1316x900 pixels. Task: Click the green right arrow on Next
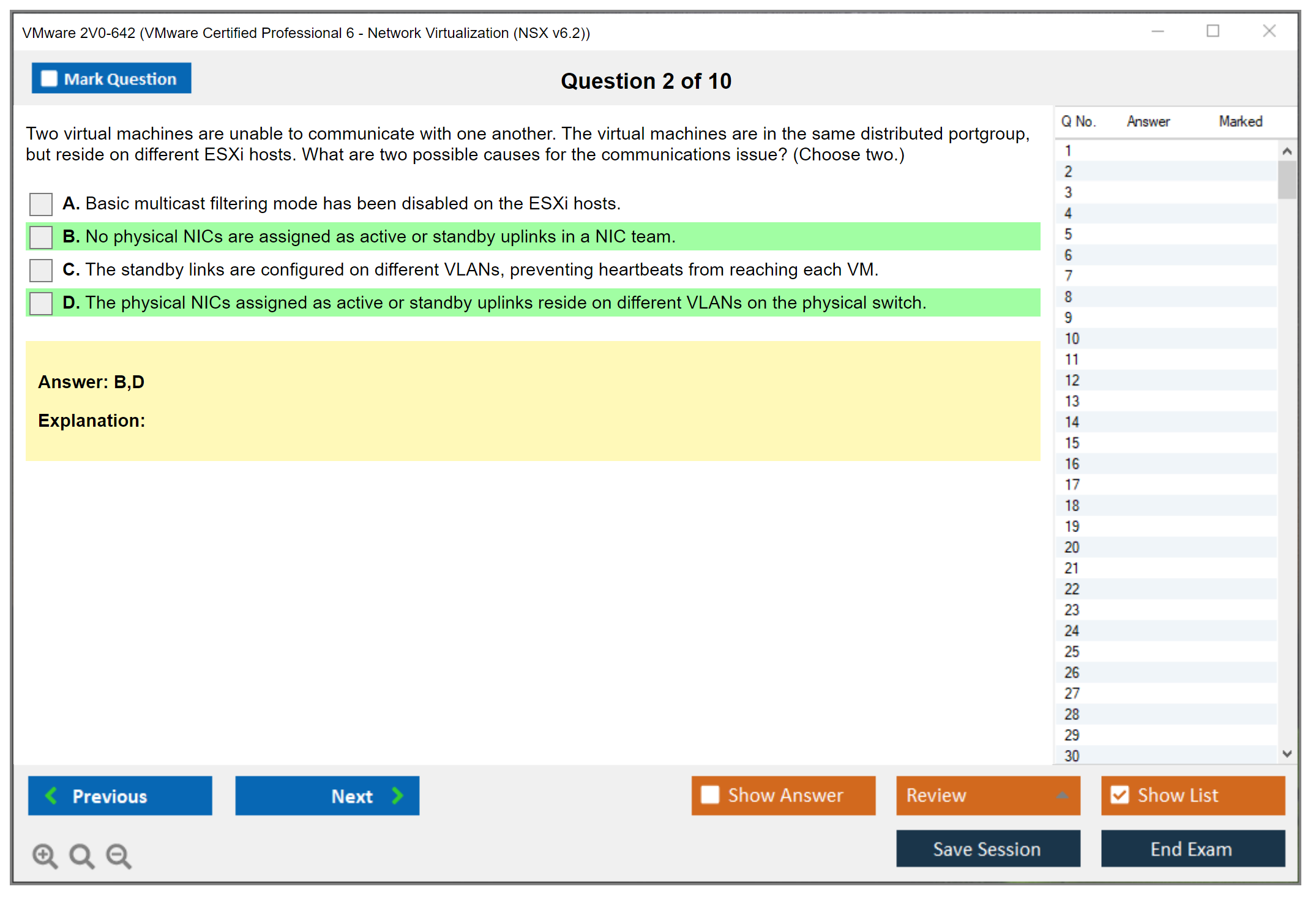pyautogui.click(x=397, y=795)
